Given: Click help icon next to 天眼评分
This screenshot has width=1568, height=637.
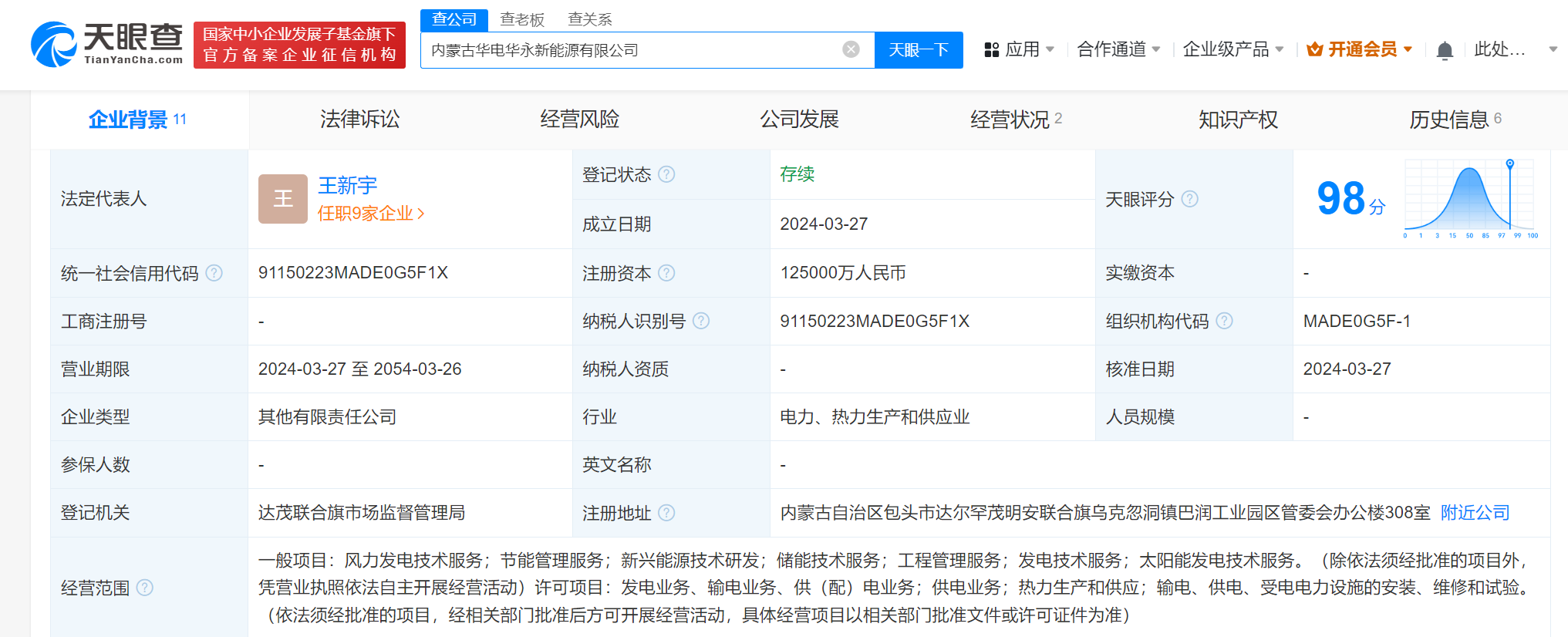Looking at the screenshot, I should (1190, 199).
